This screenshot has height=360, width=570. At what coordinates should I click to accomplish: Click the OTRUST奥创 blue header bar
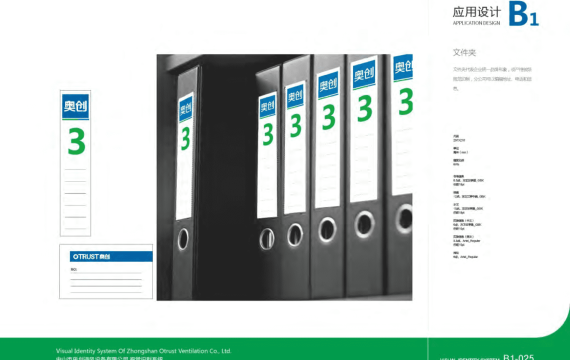[111, 256]
